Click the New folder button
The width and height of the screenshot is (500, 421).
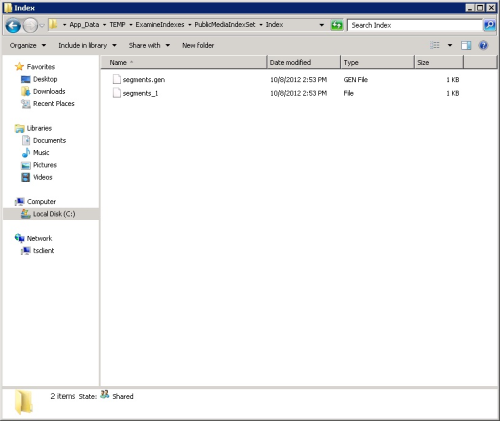pyautogui.click(x=198, y=45)
